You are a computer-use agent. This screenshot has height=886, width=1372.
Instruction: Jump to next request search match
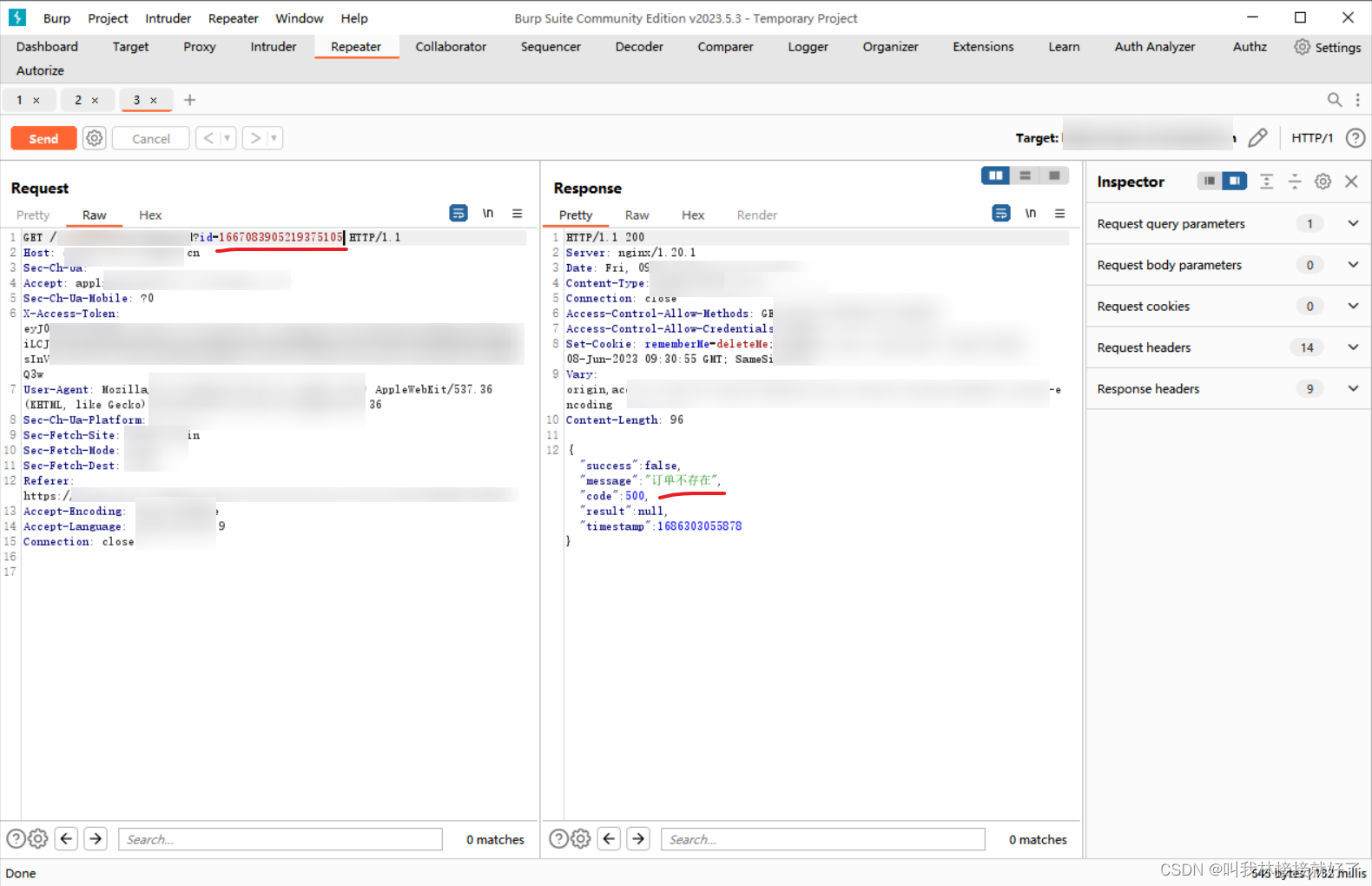tap(96, 839)
